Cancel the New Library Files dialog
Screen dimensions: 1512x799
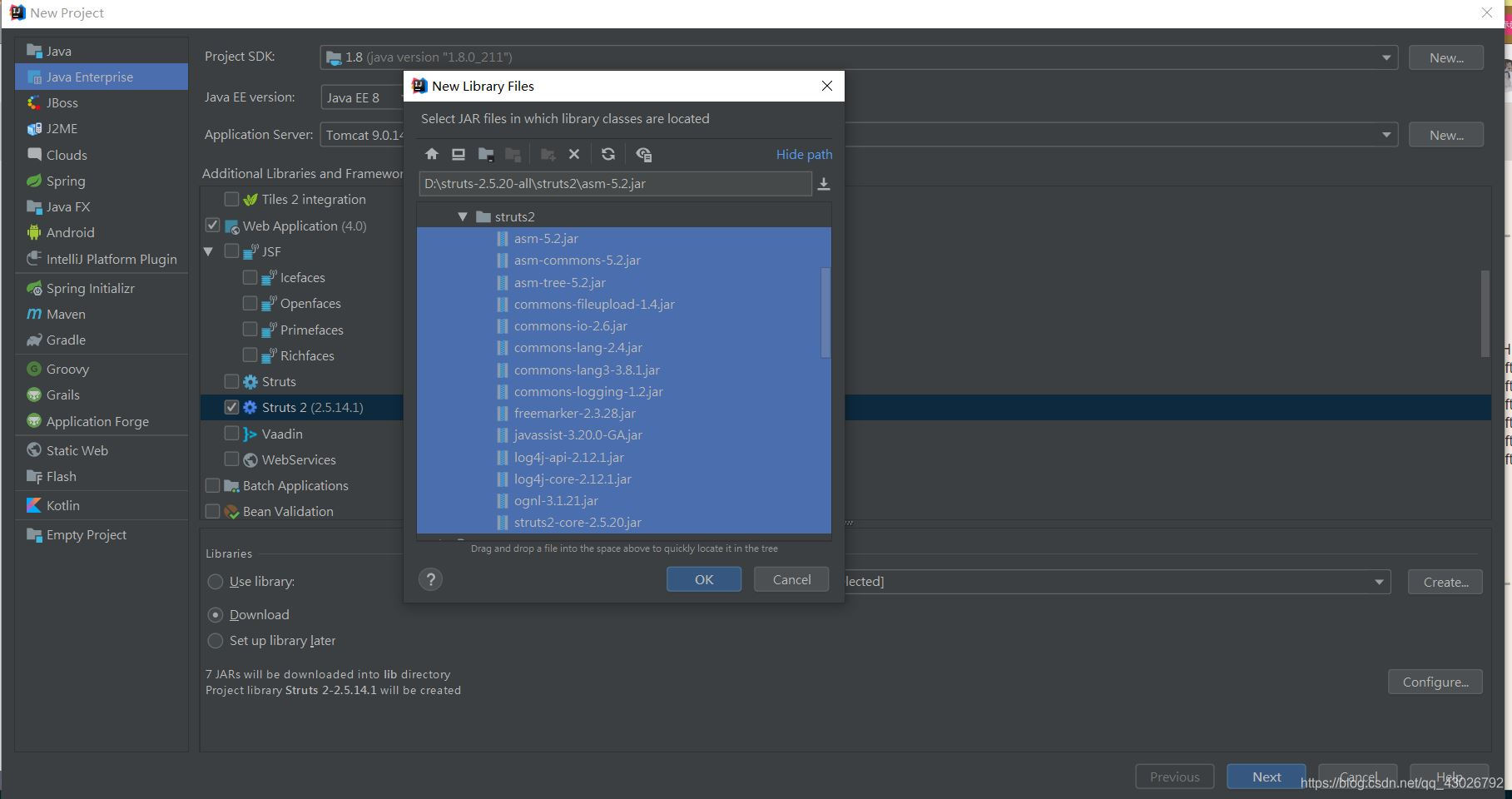(791, 579)
